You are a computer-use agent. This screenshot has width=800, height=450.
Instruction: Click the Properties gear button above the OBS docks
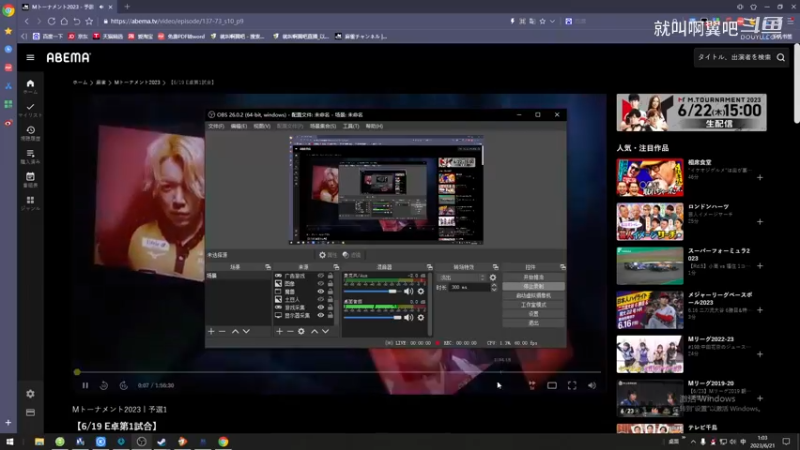click(328, 255)
